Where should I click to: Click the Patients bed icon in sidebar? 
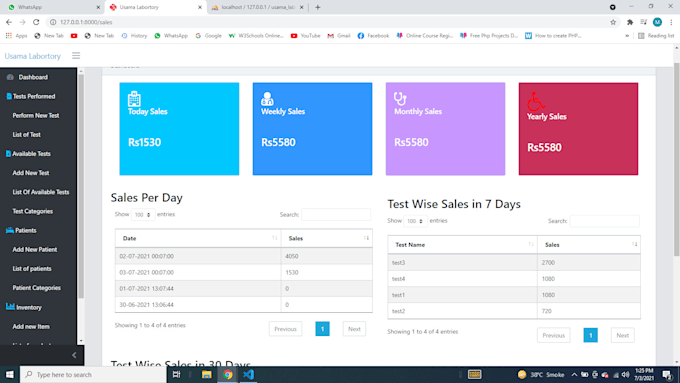click(x=10, y=230)
